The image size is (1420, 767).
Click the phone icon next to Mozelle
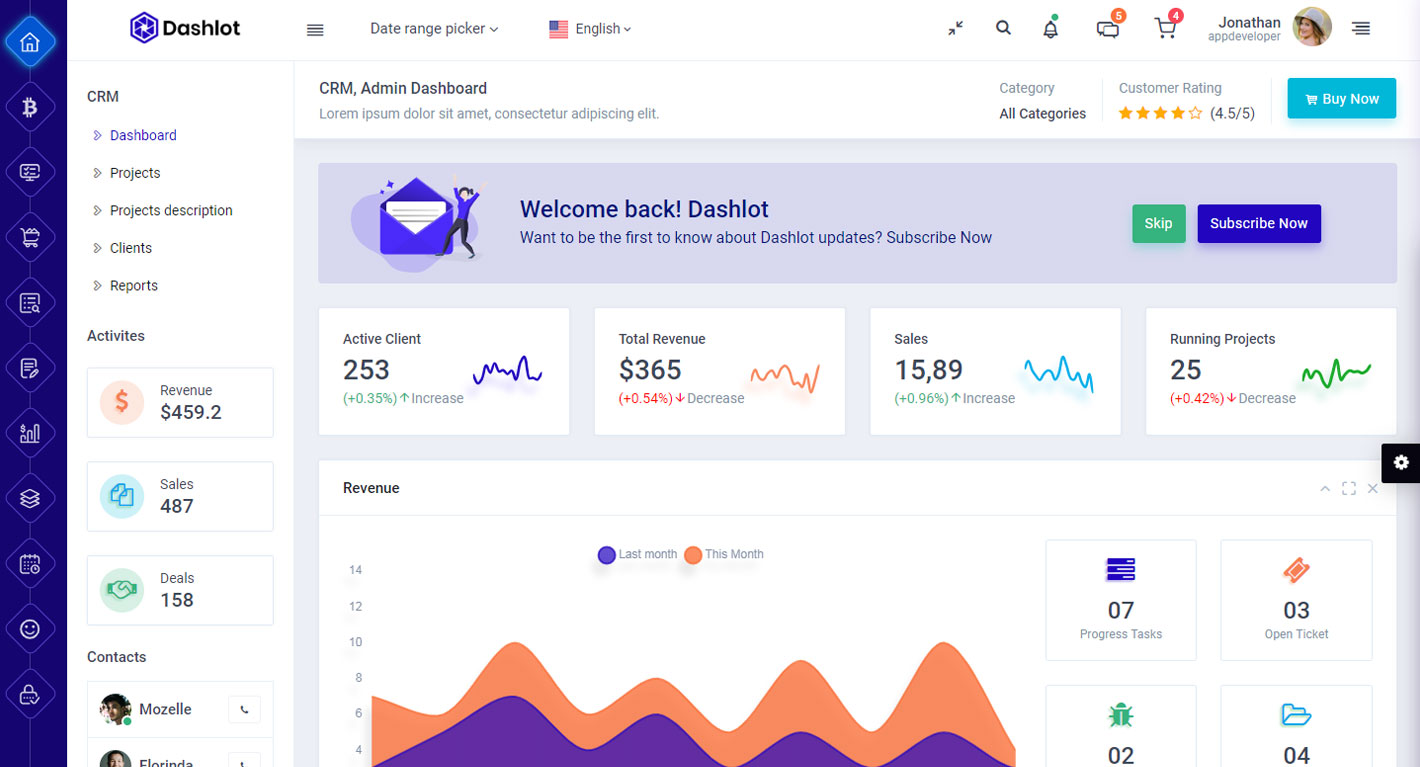point(244,709)
